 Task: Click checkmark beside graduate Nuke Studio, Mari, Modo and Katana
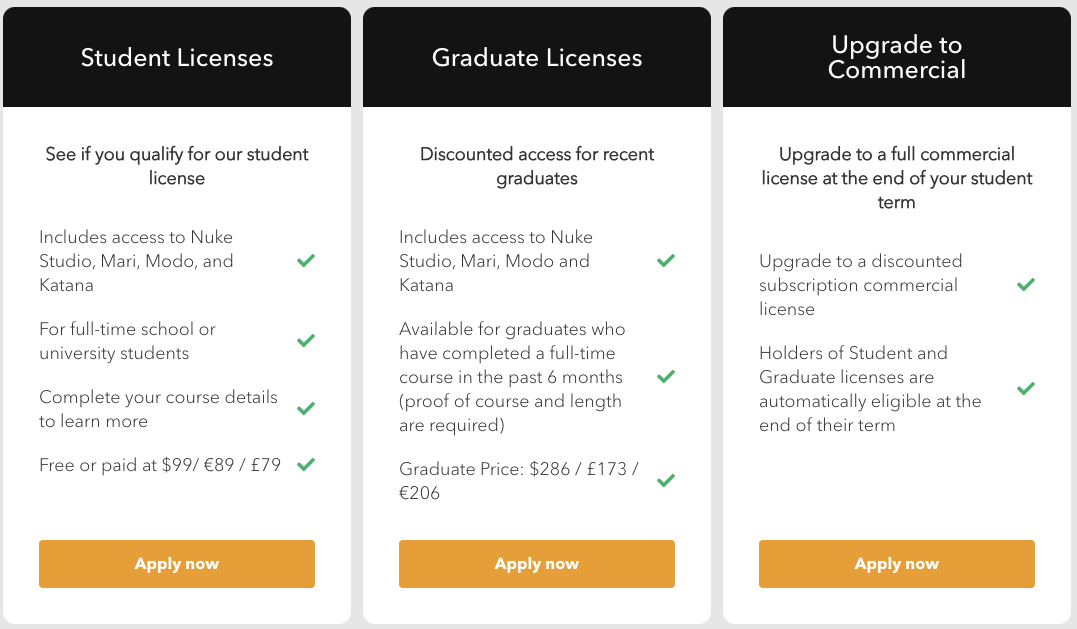666,260
